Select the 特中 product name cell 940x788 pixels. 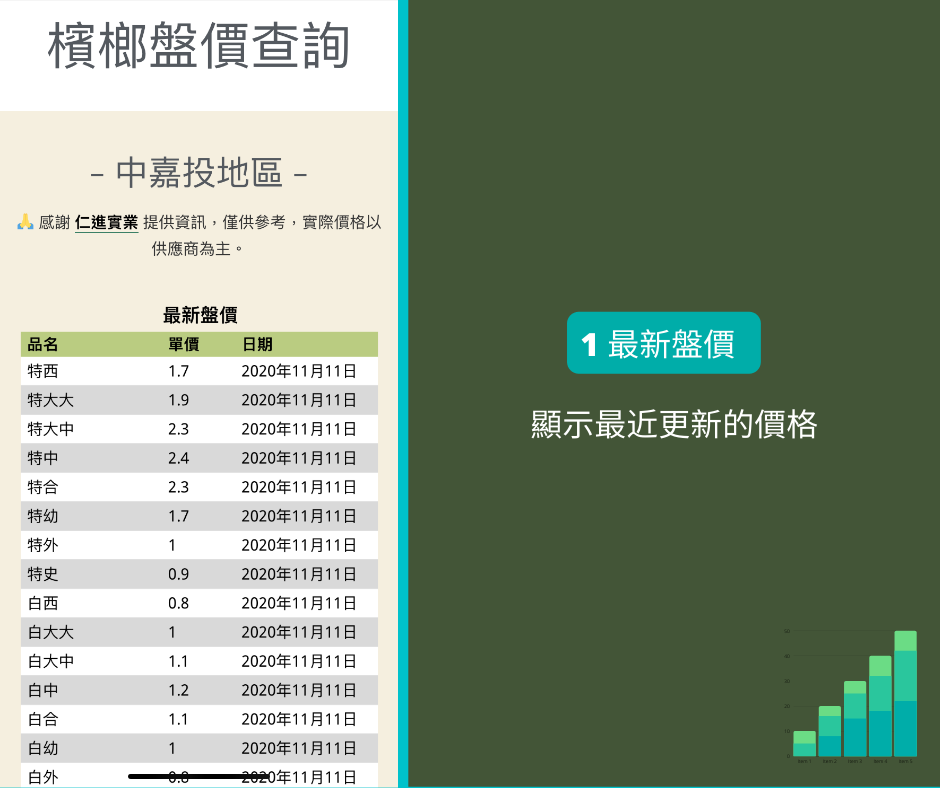click(43, 458)
